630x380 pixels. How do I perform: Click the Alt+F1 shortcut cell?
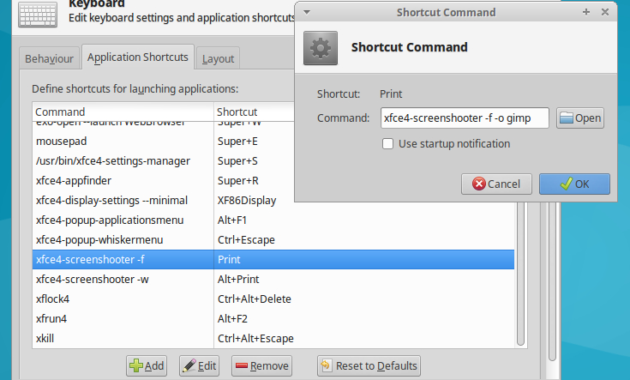click(232, 220)
